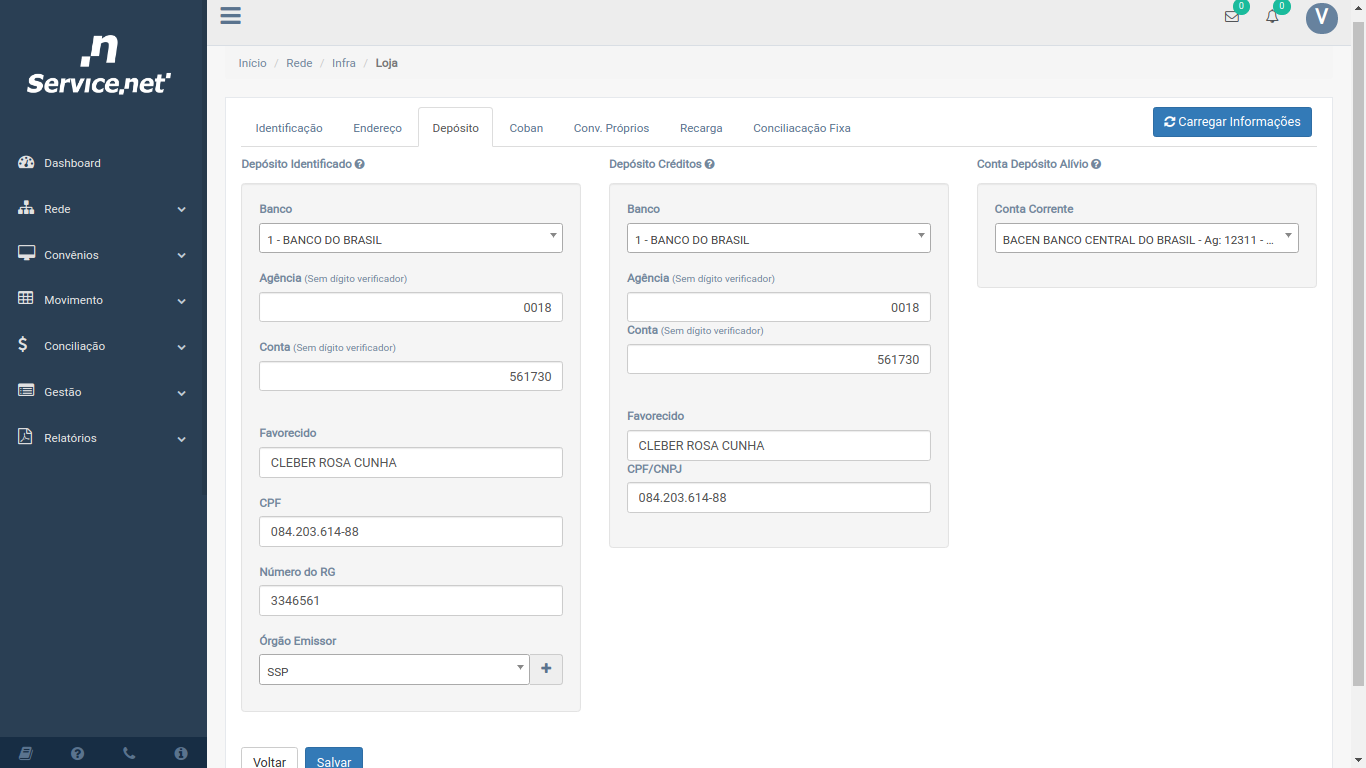Click the Salvar button

[333, 761]
